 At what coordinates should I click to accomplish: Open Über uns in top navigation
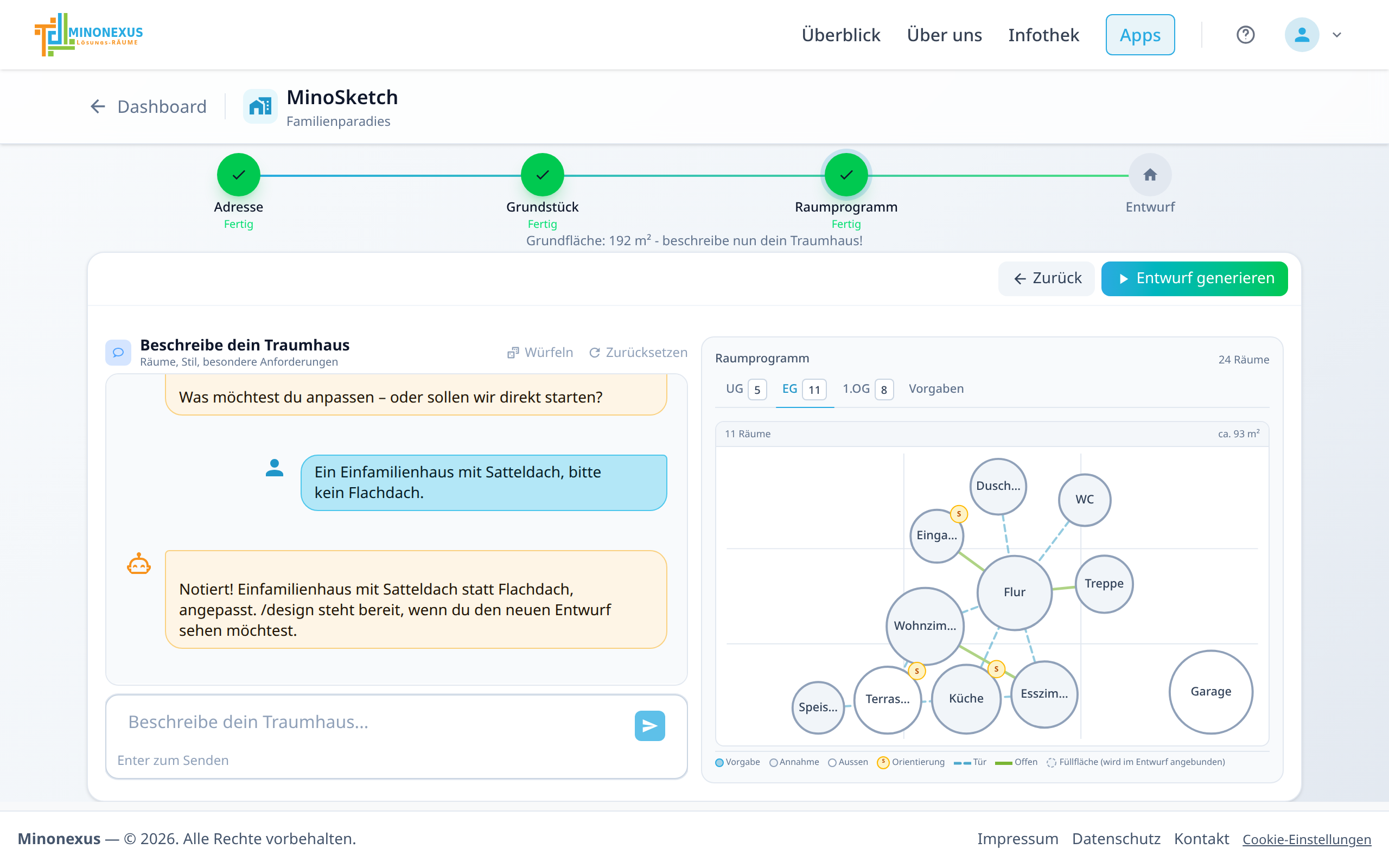tap(944, 35)
